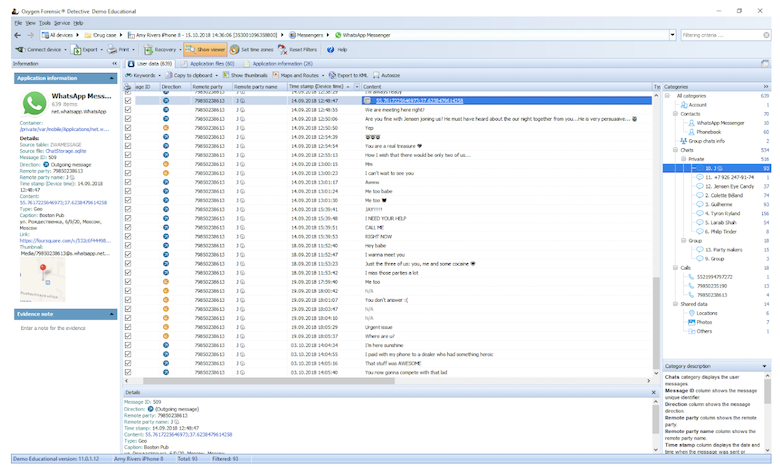Viewport: 780px width, 472px height.
Task: Collapse the Application information panel
Action: [111, 79]
